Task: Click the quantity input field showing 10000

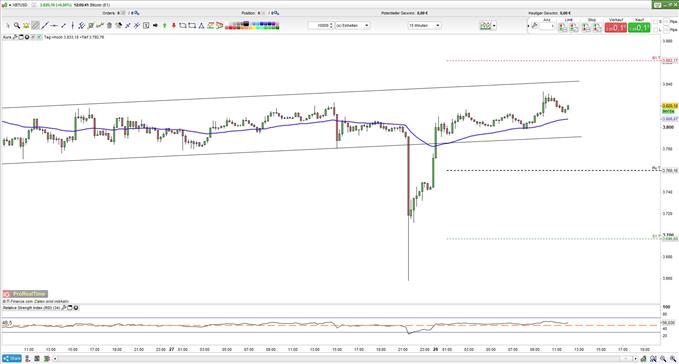Action: coord(321,26)
